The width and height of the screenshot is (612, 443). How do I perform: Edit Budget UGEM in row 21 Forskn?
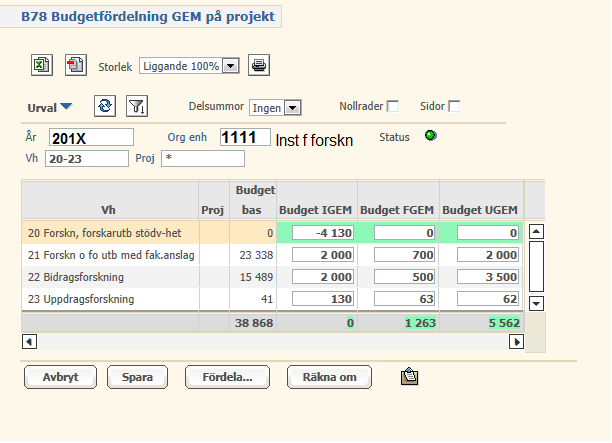pos(488,255)
